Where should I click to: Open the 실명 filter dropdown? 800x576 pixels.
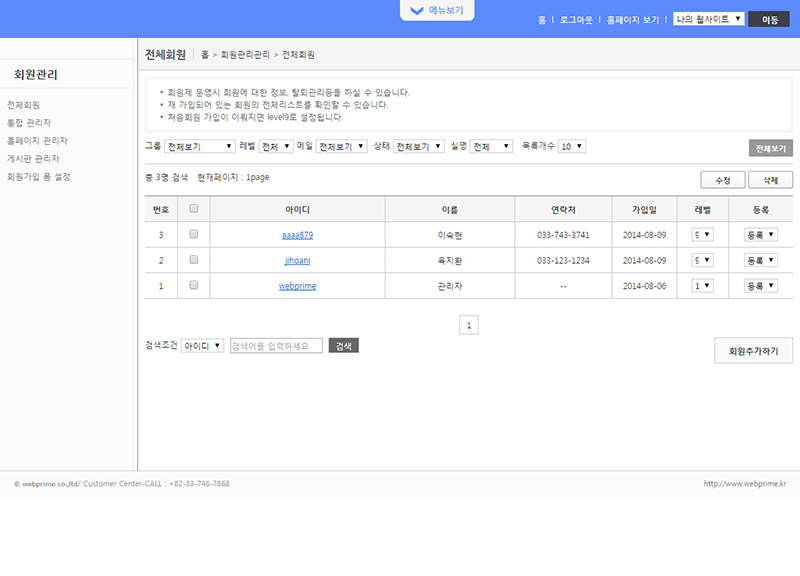coord(491,146)
